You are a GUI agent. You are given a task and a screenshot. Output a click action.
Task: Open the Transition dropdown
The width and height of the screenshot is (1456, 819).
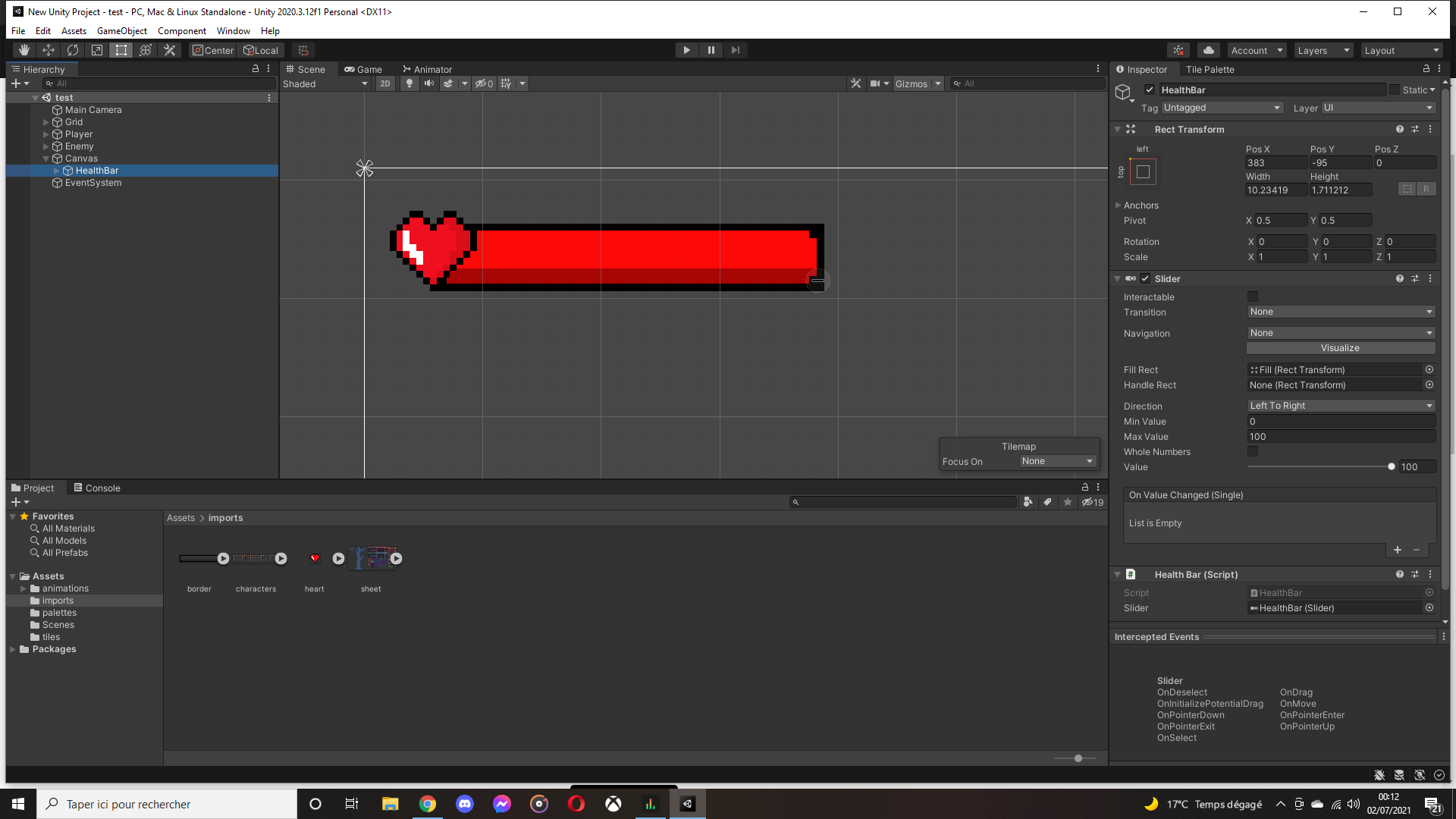coord(1341,312)
